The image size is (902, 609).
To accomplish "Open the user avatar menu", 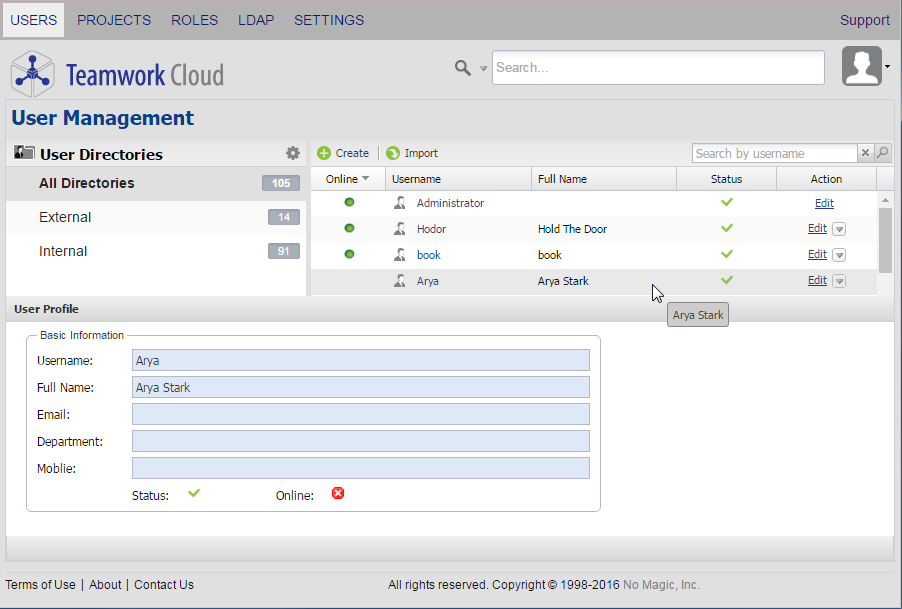I will pos(862,66).
